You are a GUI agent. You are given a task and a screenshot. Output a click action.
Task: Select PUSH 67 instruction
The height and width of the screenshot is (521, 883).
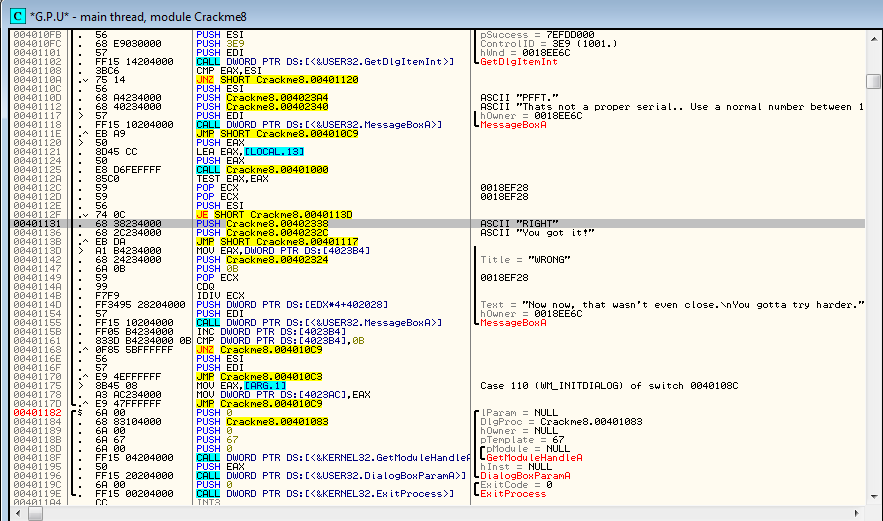pos(217,440)
